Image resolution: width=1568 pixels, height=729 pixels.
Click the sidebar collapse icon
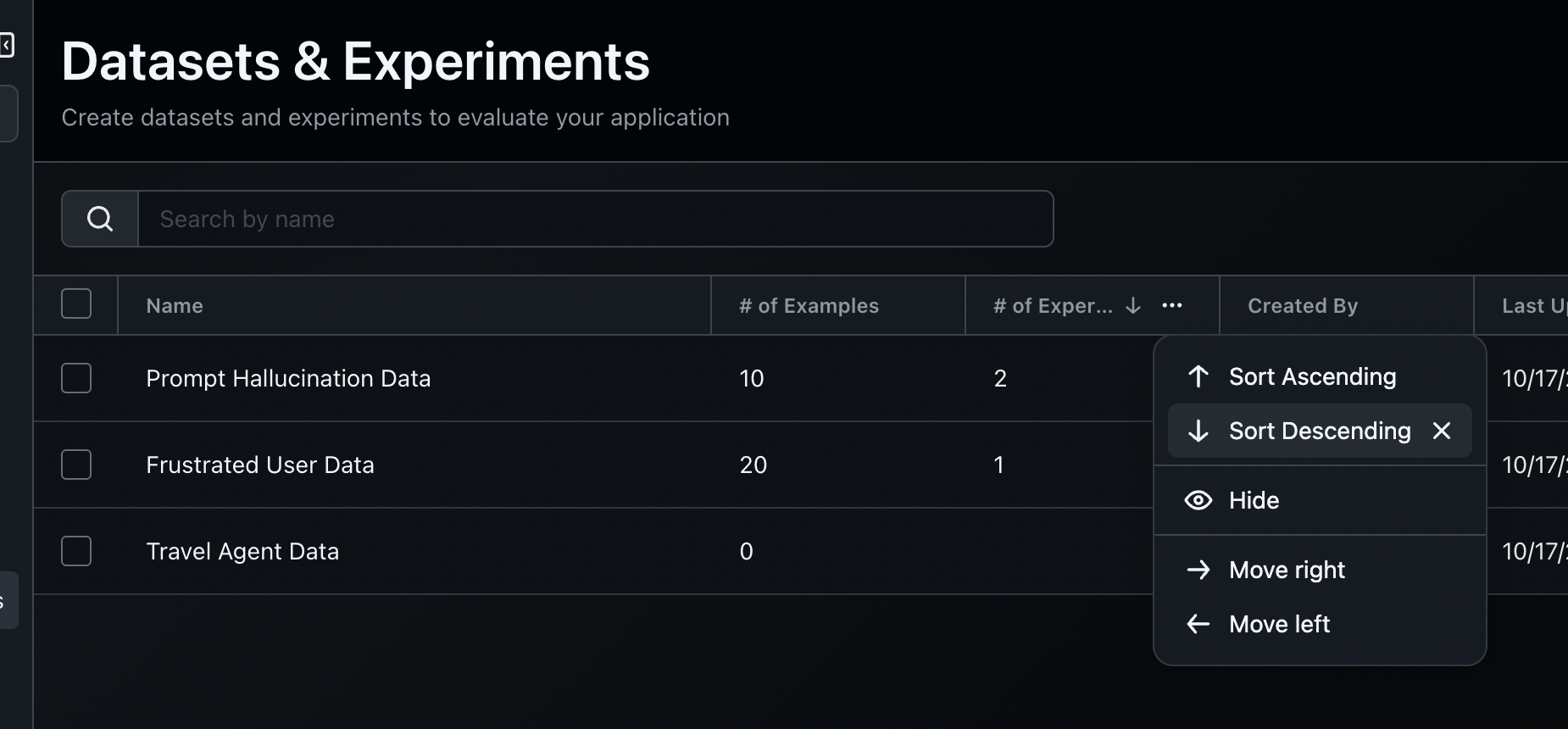7,45
